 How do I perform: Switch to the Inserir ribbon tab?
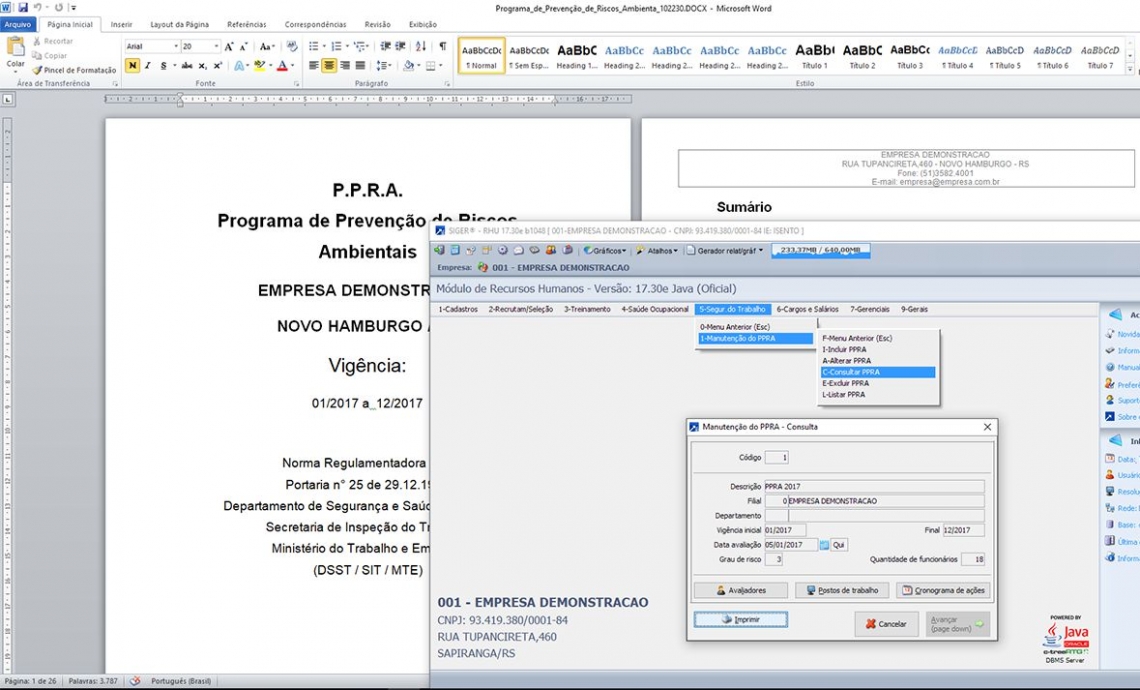tap(121, 24)
